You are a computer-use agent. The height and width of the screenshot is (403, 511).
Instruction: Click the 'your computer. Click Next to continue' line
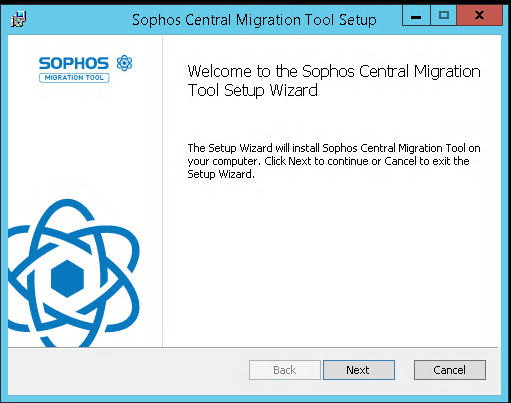(x=328, y=161)
